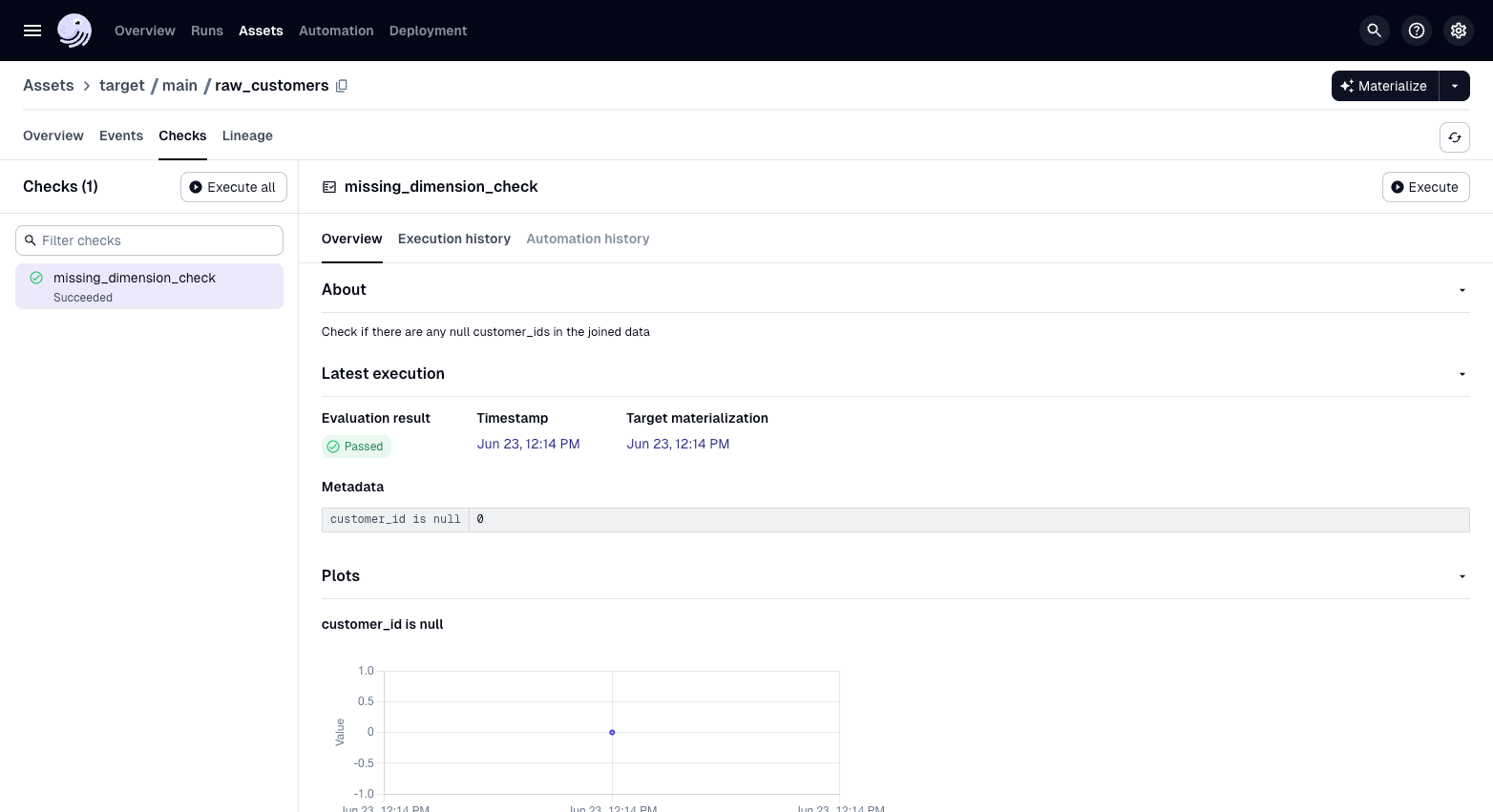Open the hamburger navigation menu
Viewport: 1493px width, 812px height.
click(x=32, y=31)
